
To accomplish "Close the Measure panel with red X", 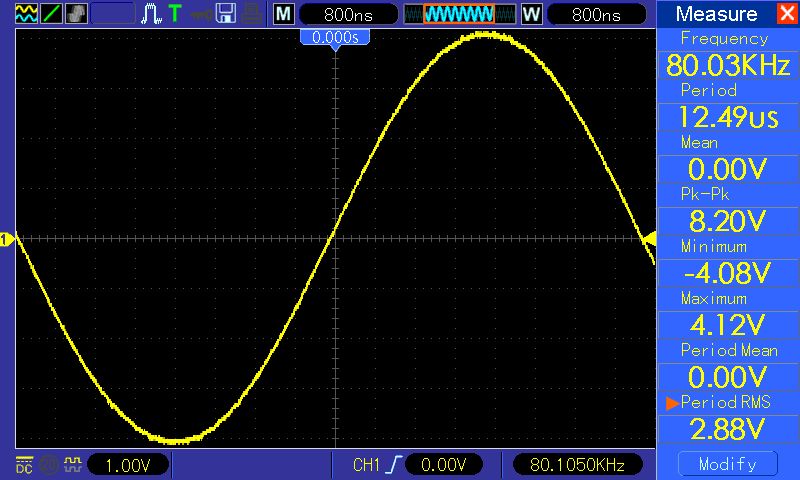I will 787,13.
